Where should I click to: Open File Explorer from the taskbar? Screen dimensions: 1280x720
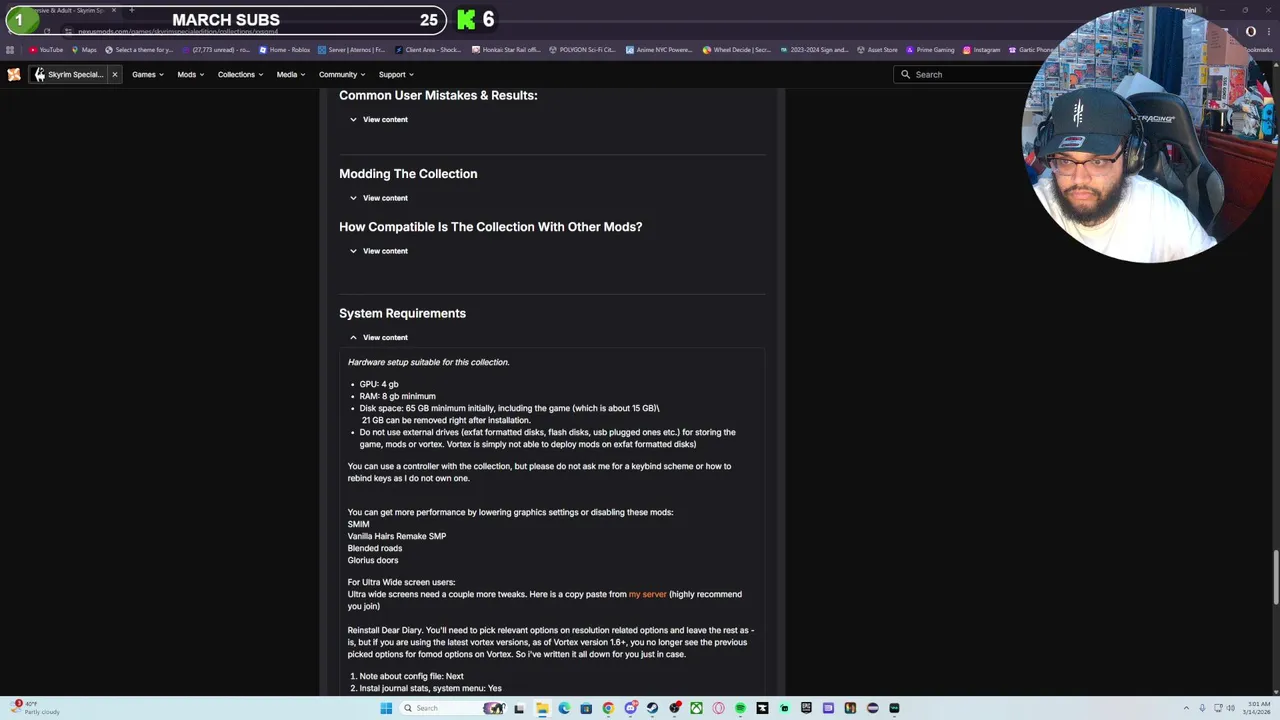542,708
